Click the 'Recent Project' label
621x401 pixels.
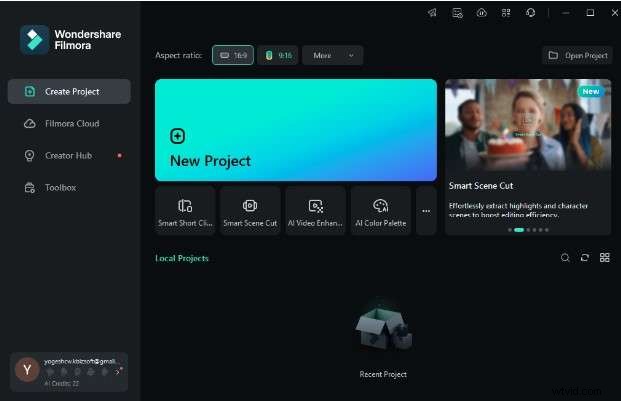tap(383, 374)
